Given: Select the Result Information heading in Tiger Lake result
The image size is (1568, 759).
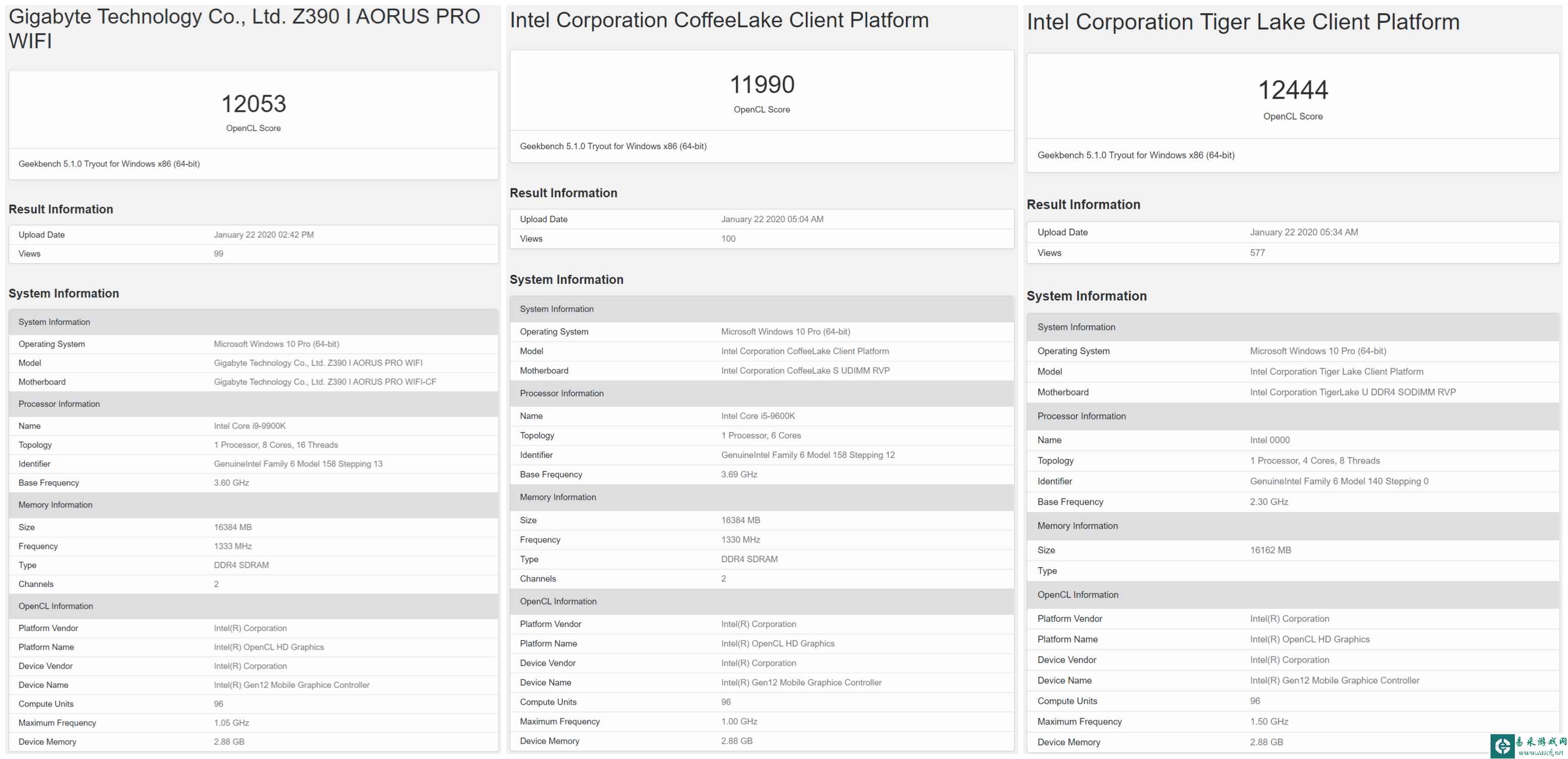Looking at the screenshot, I should click(x=1084, y=205).
